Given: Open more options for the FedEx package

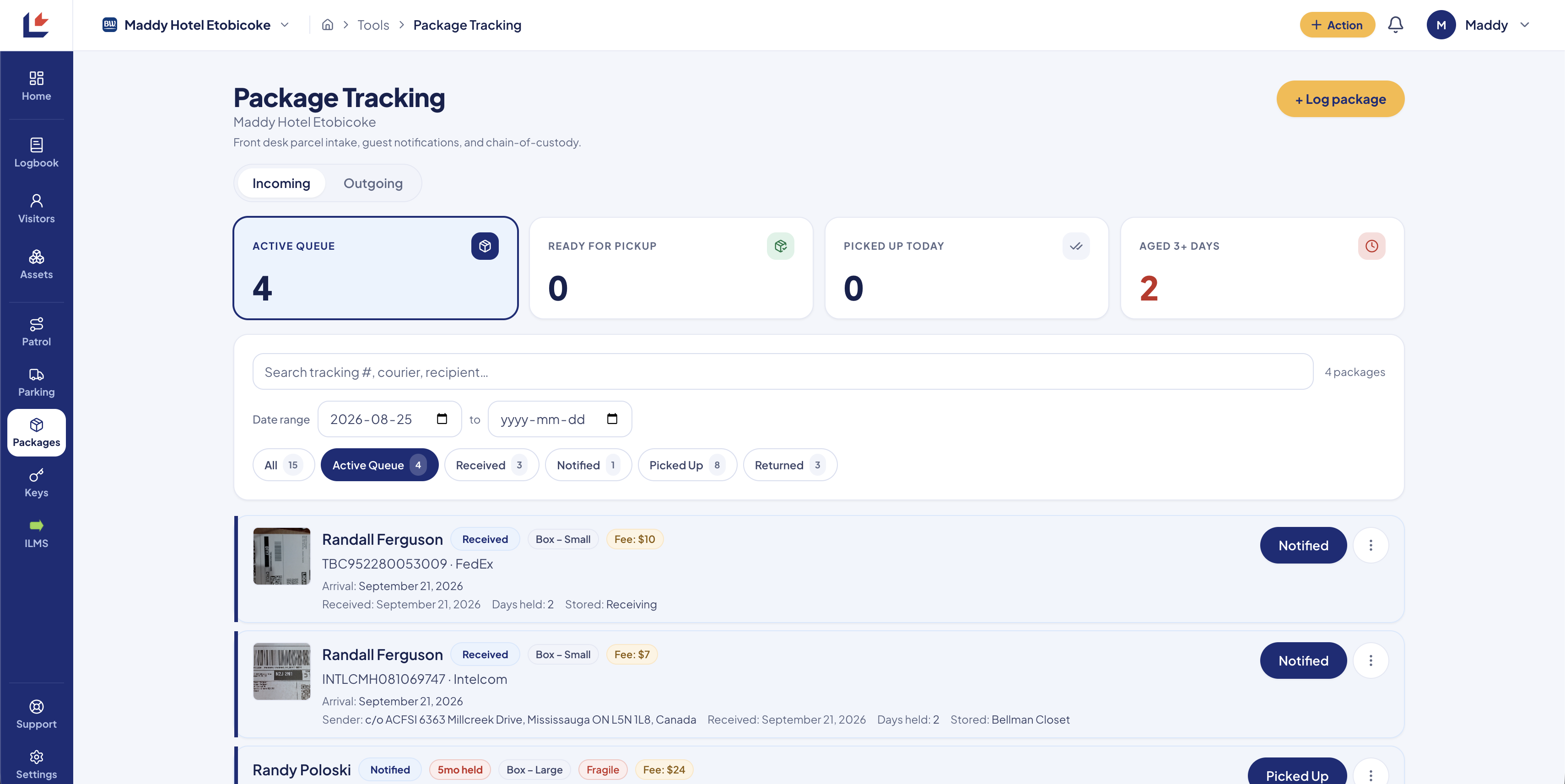Looking at the screenshot, I should coord(1371,545).
